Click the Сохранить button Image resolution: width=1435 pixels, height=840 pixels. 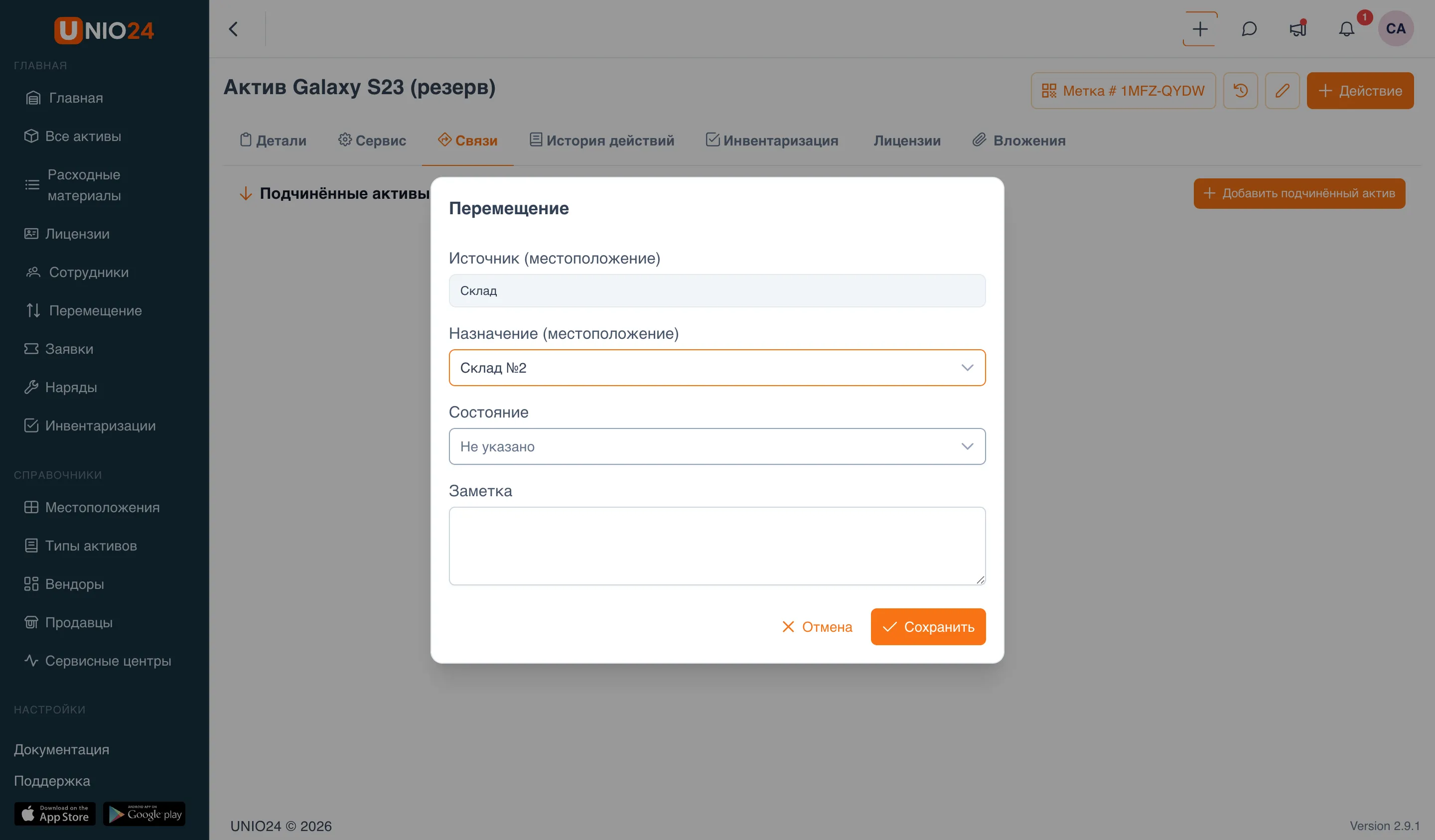tap(928, 627)
